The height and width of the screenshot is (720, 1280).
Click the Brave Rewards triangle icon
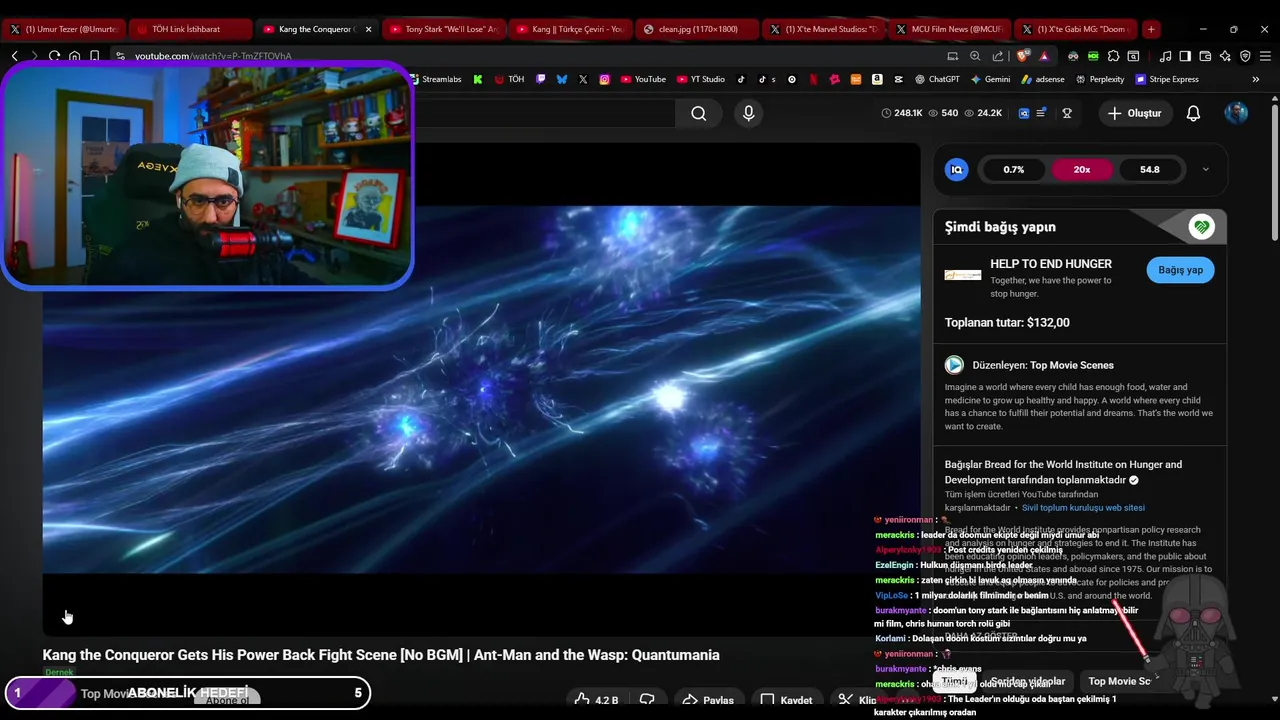pos(1044,56)
